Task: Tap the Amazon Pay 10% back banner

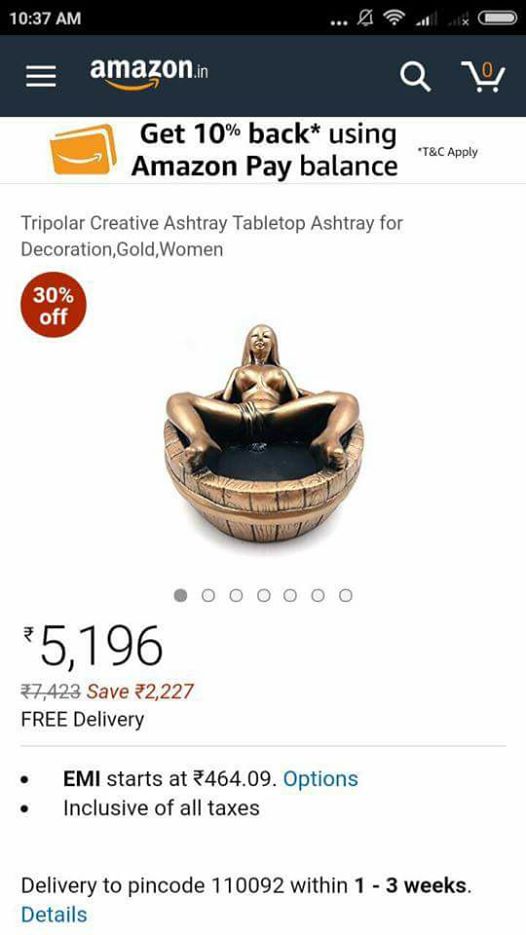Action: [263, 150]
